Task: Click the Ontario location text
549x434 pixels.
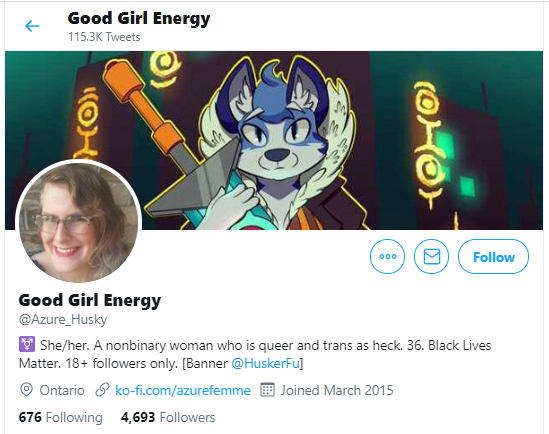Action: [62, 390]
